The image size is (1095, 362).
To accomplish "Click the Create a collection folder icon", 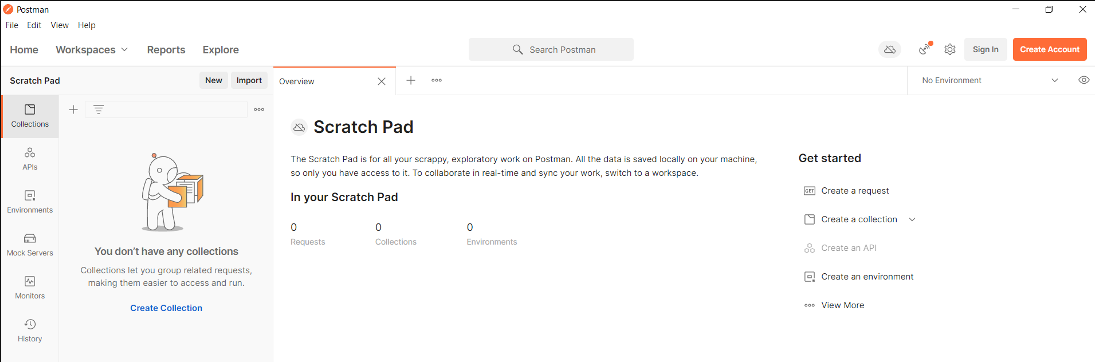I will pos(809,219).
